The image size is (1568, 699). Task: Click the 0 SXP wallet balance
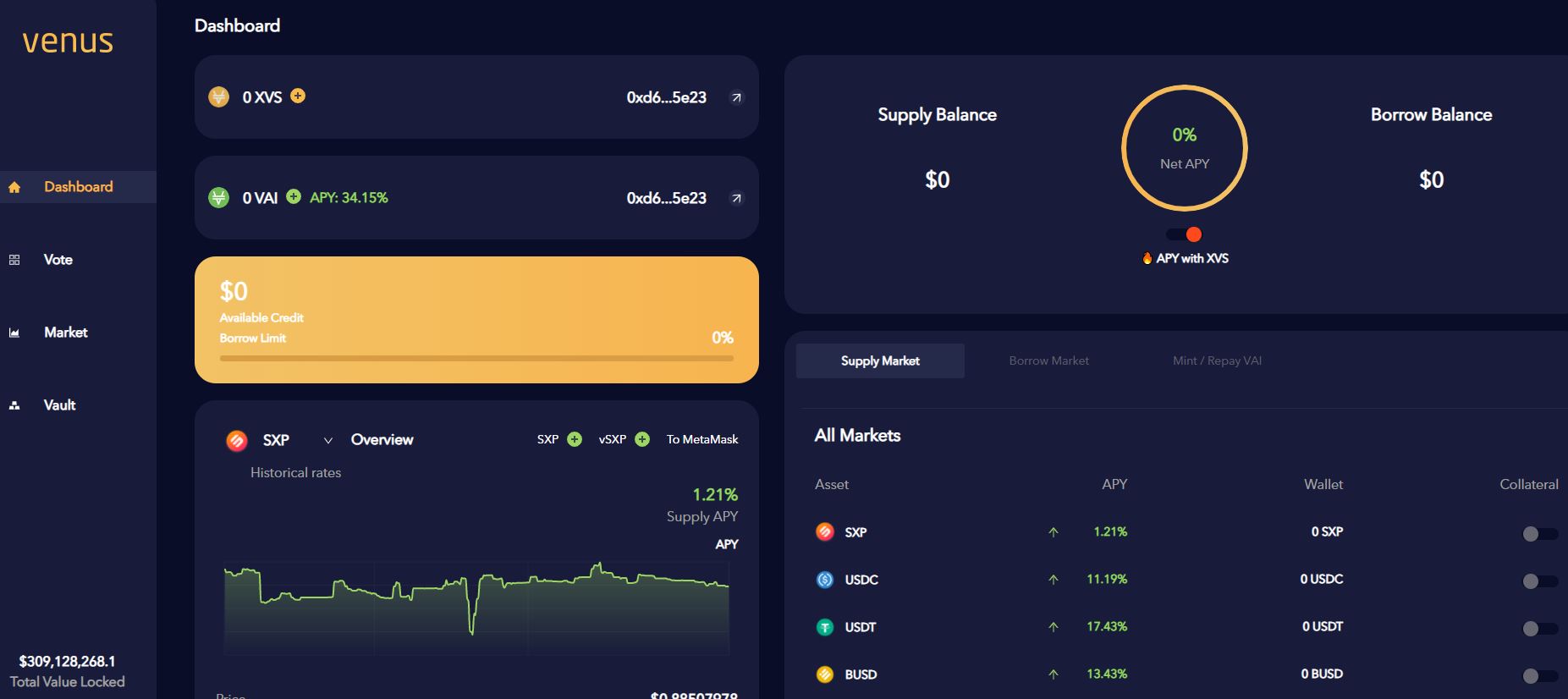pyautogui.click(x=1328, y=532)
